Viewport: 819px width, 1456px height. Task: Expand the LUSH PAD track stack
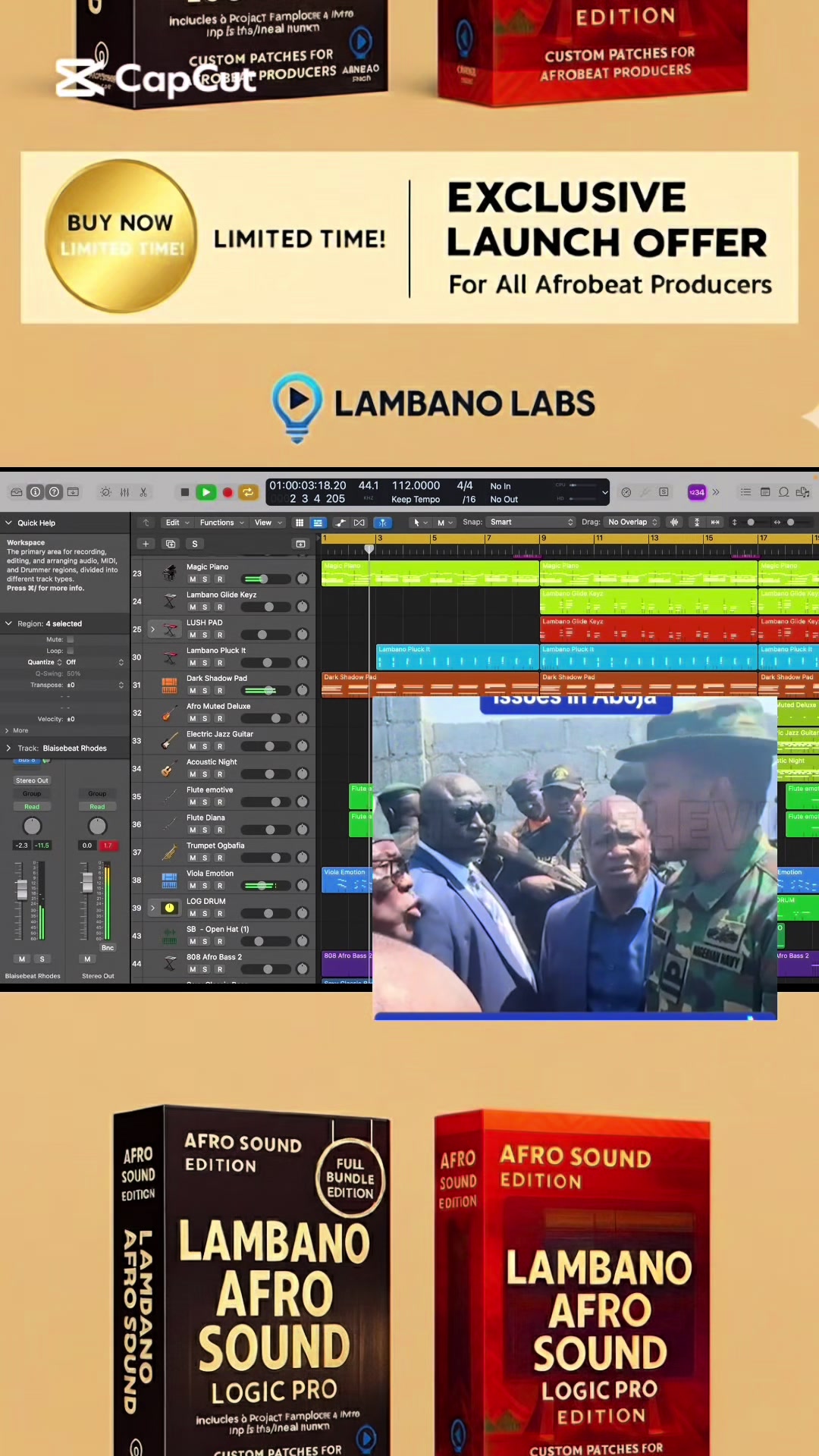point(152,629)
